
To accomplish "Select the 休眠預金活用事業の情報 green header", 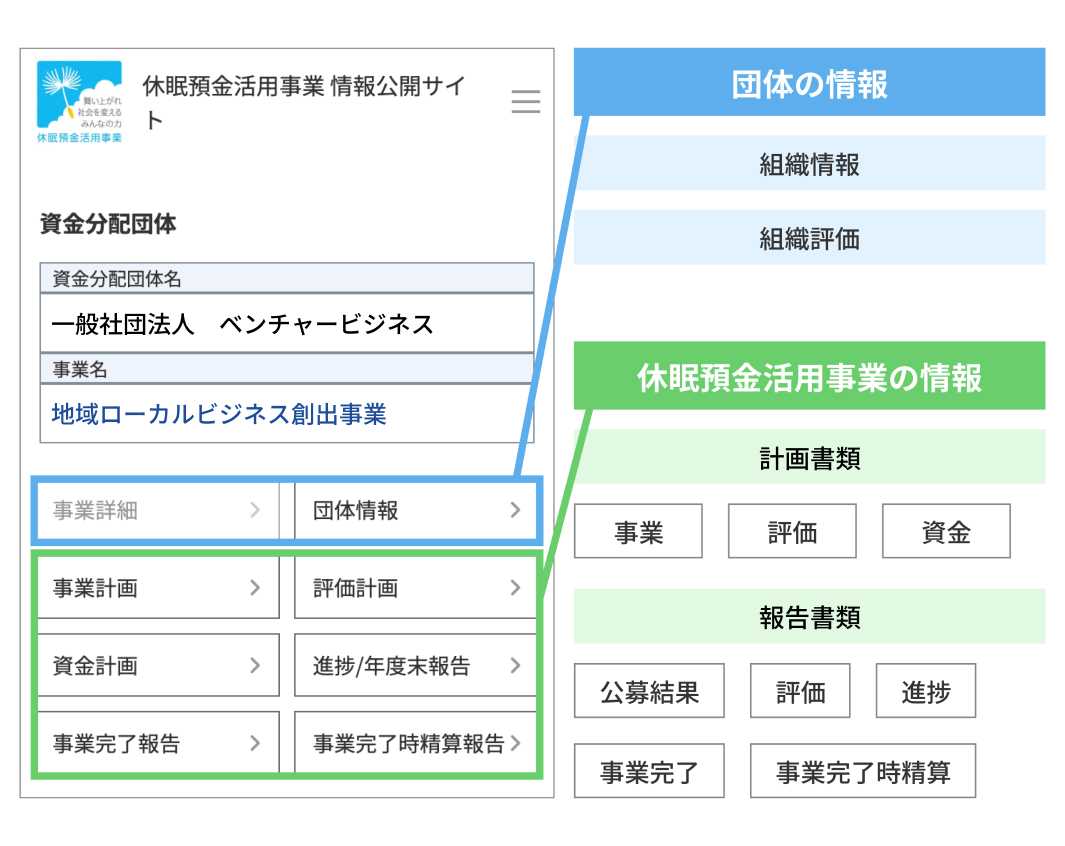I will click(808, 377).
